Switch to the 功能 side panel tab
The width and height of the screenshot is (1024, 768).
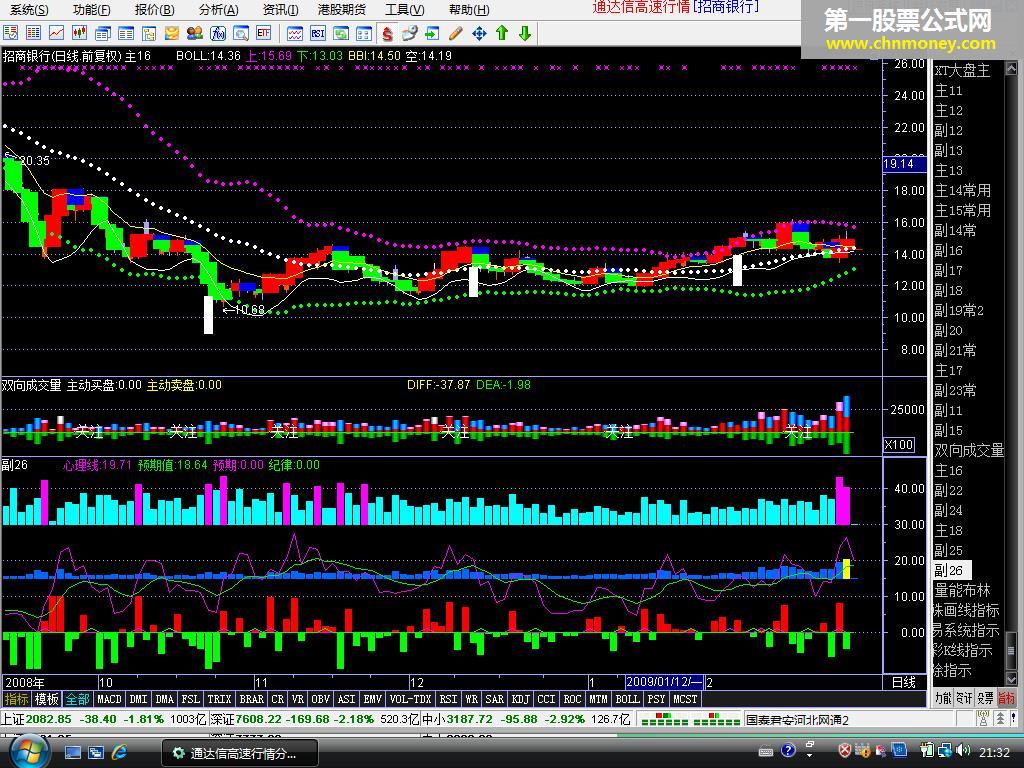point(943,698)
